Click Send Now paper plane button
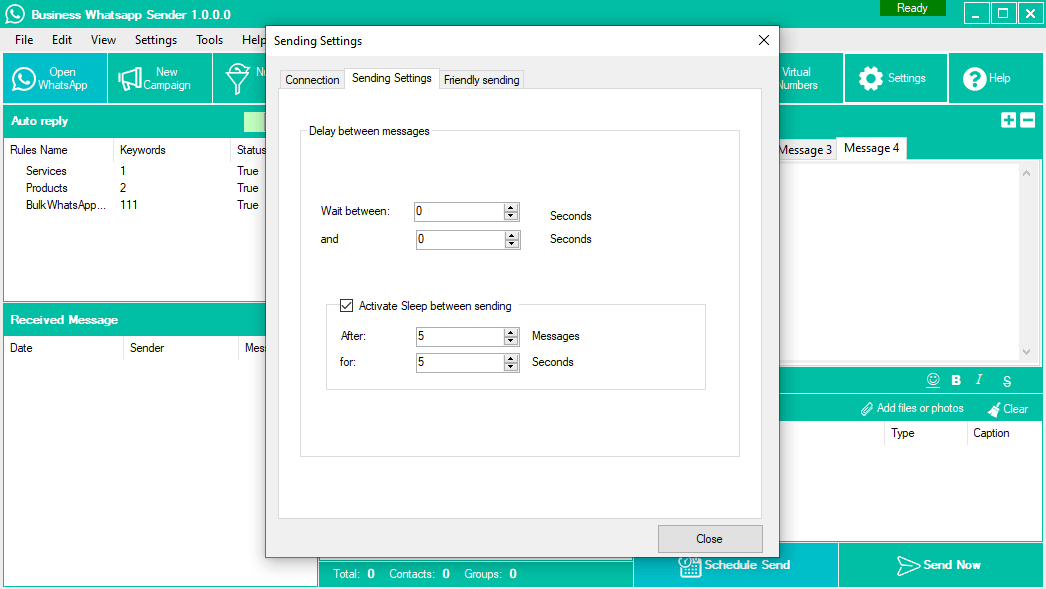This screenshot has height=589, width=1046. (x=941, y=565)
